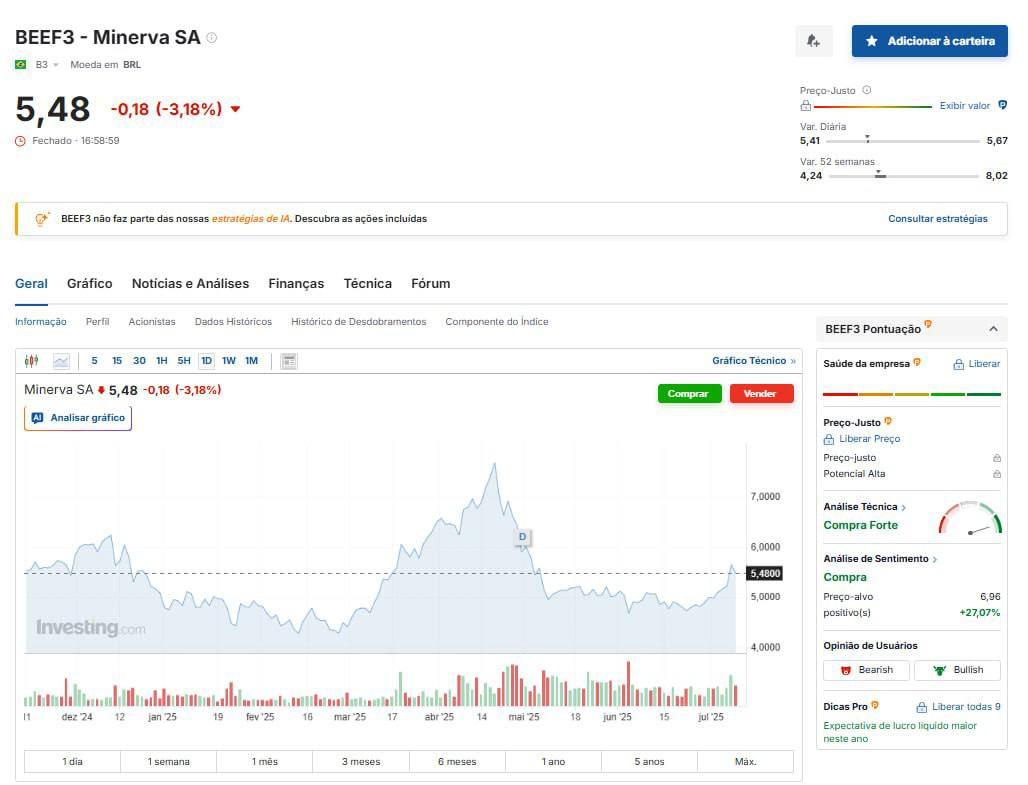Image resolution: width=1028 pixels, height=785 pixels.
Task: Open Histórico de Desdobramentos sub-tab
Action: [x=359, y=321]
